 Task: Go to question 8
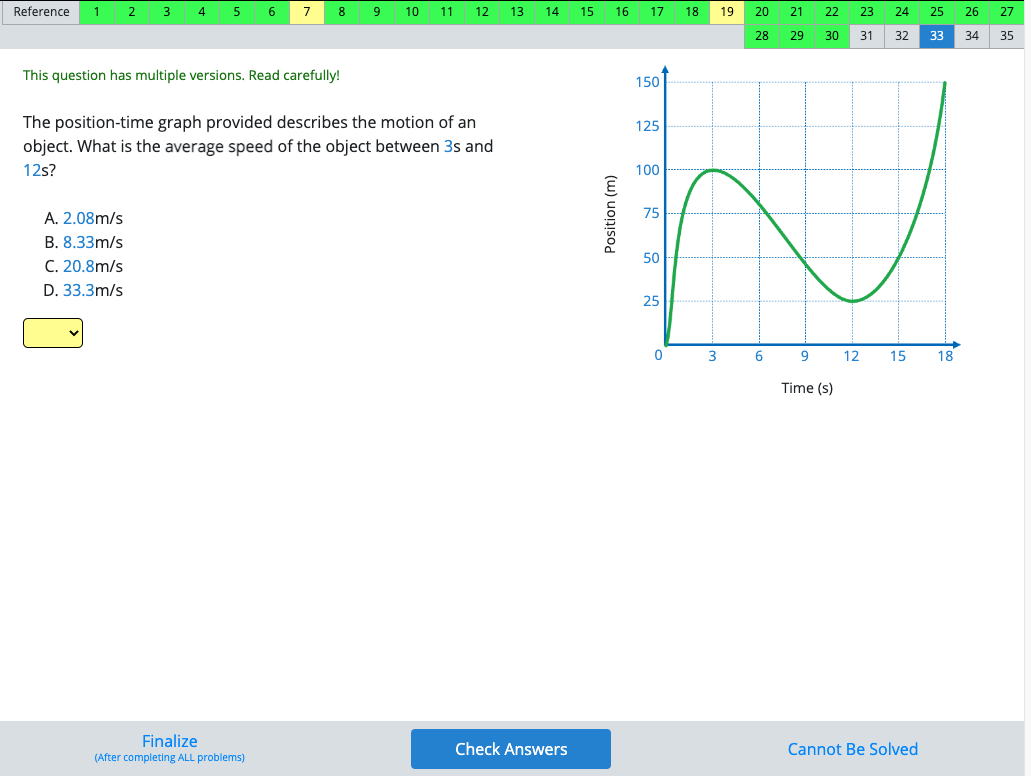[x=342, y=12]
